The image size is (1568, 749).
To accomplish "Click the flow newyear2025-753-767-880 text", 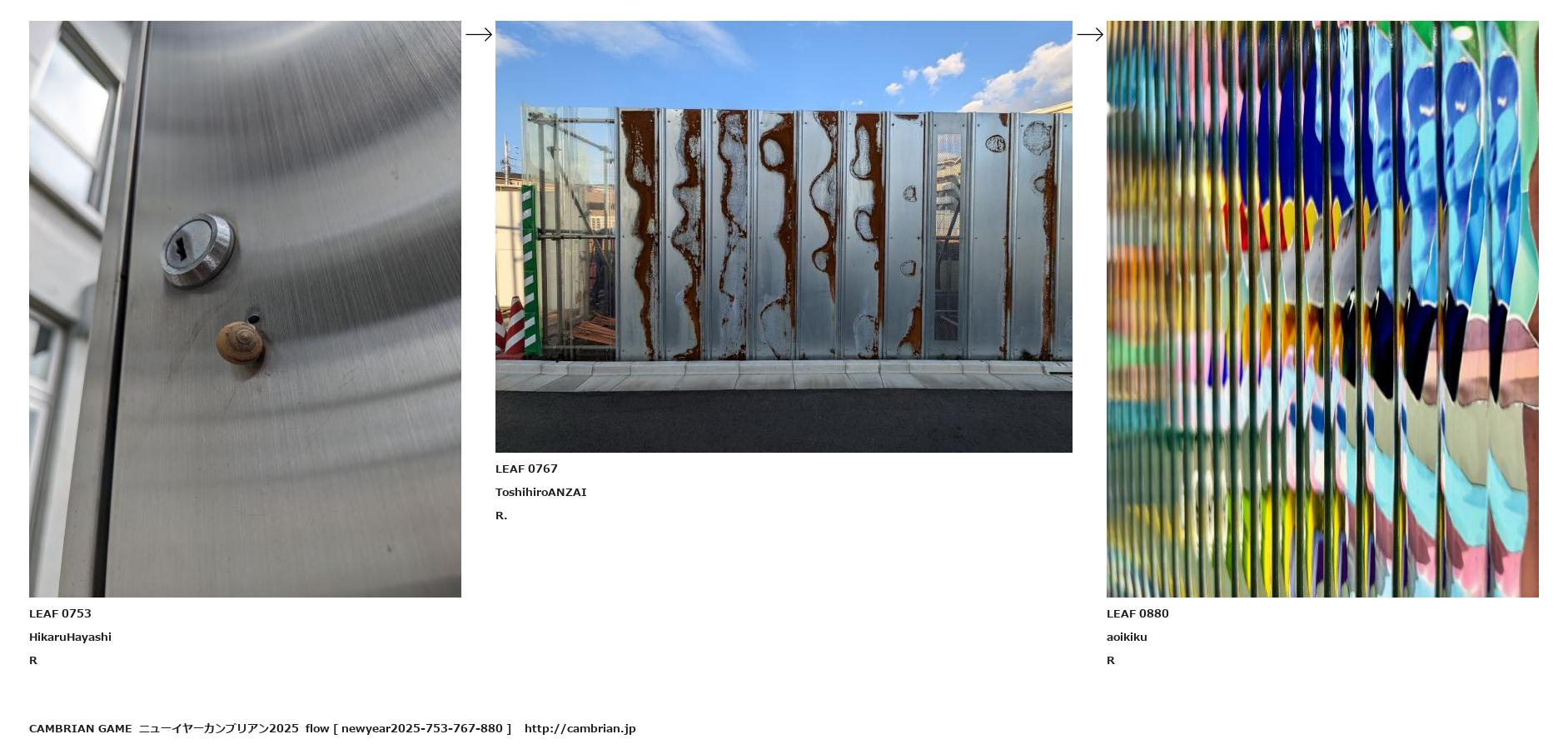I will [408, 728].
